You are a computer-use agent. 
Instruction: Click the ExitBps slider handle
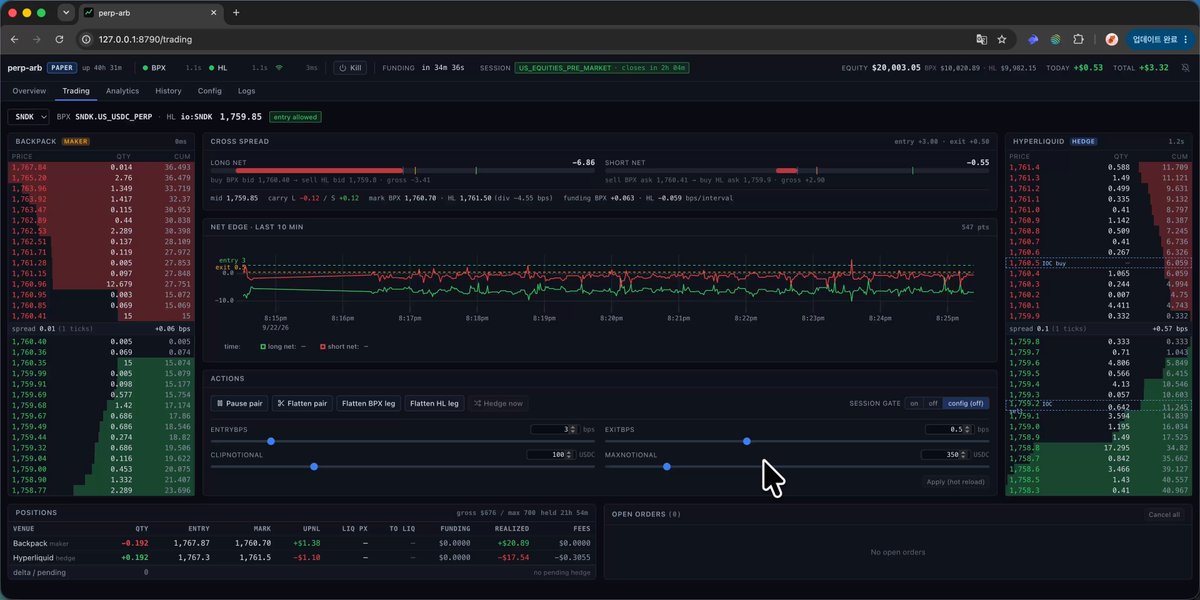click(747, 441)
